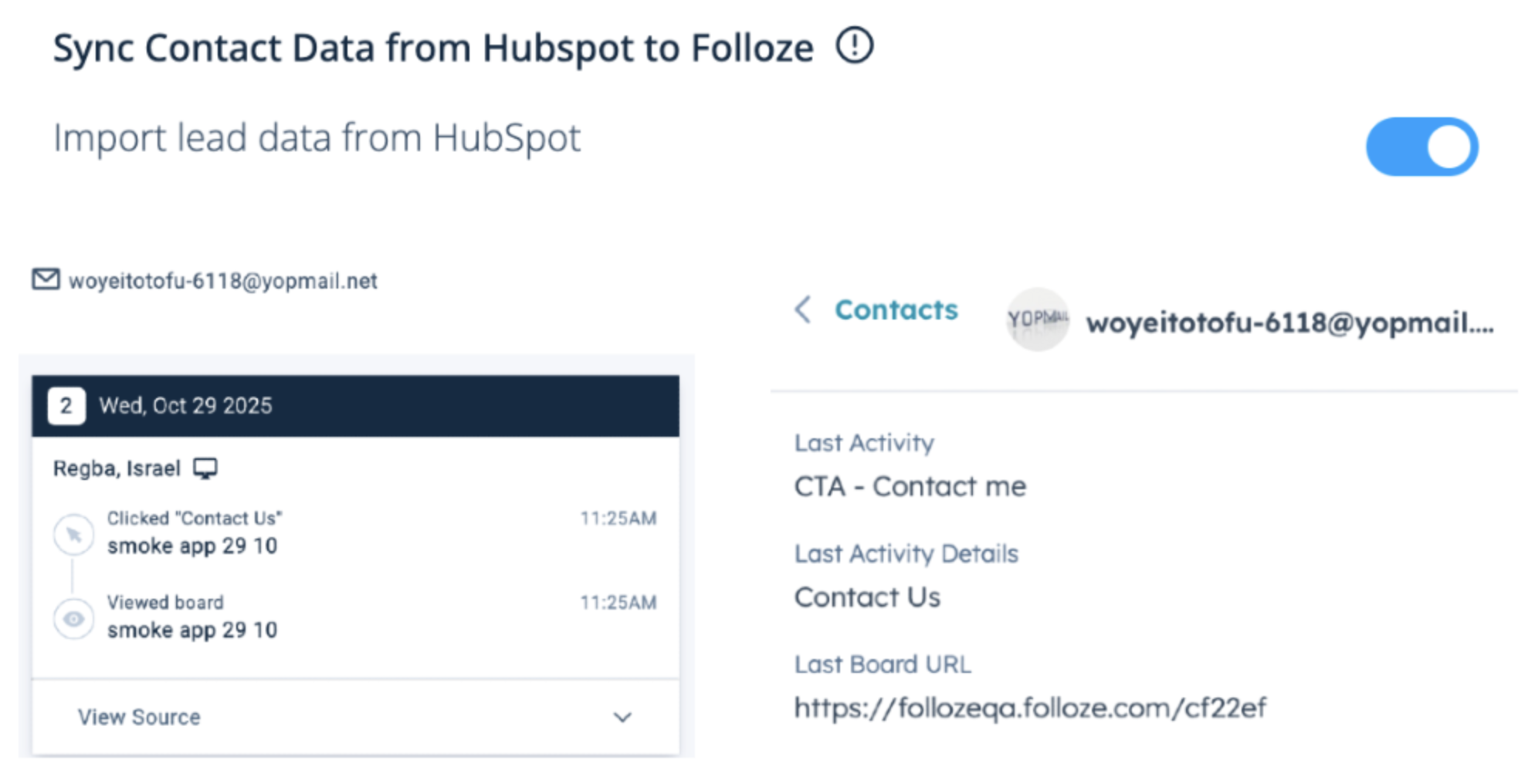Viewport: 1535px width, 784px height.
Task: Click the YOPmail avatar logo
Action: coord(1038,319)
